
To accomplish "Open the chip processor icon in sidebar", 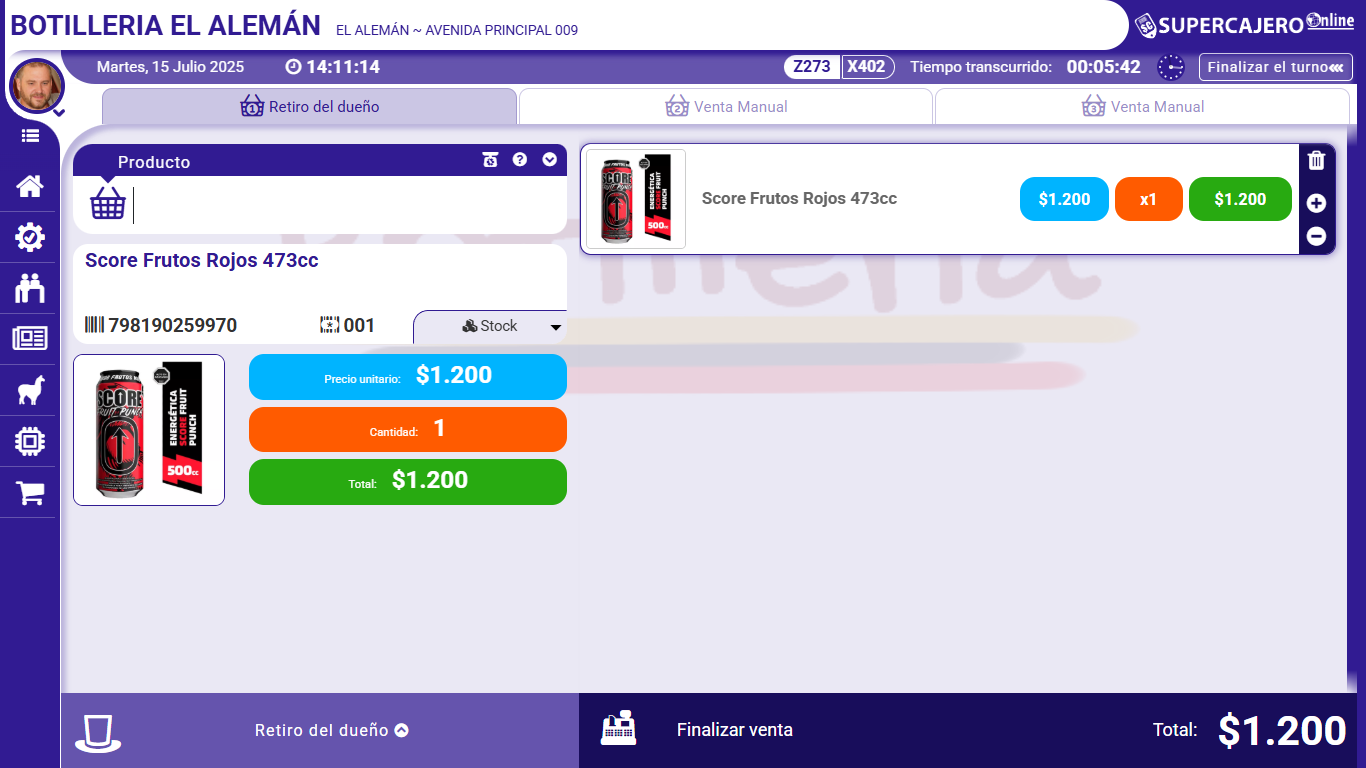I will tap(29, 441).
